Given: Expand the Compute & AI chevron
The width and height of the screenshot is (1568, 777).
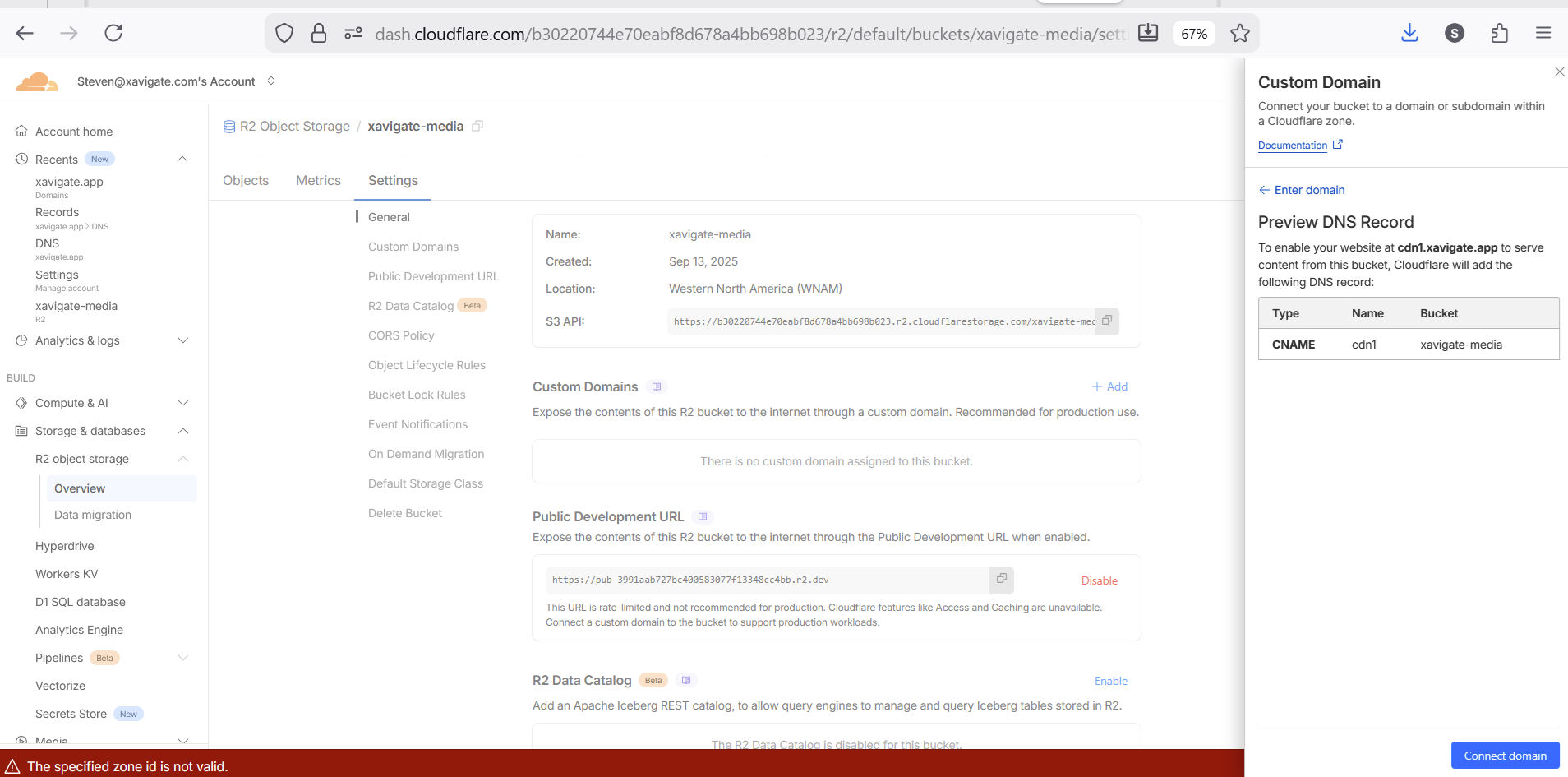Looking at the screenshot, I should pos(183,403).
